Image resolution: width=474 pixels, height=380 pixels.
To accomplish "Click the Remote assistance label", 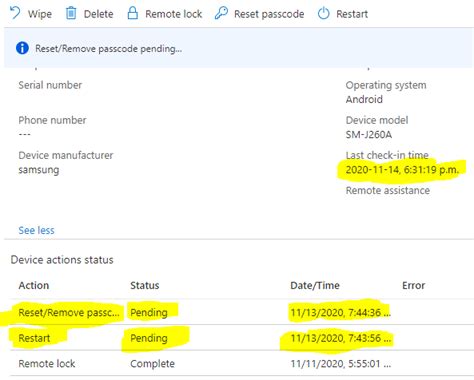I will pyautogui.click(x=388, y=190).
